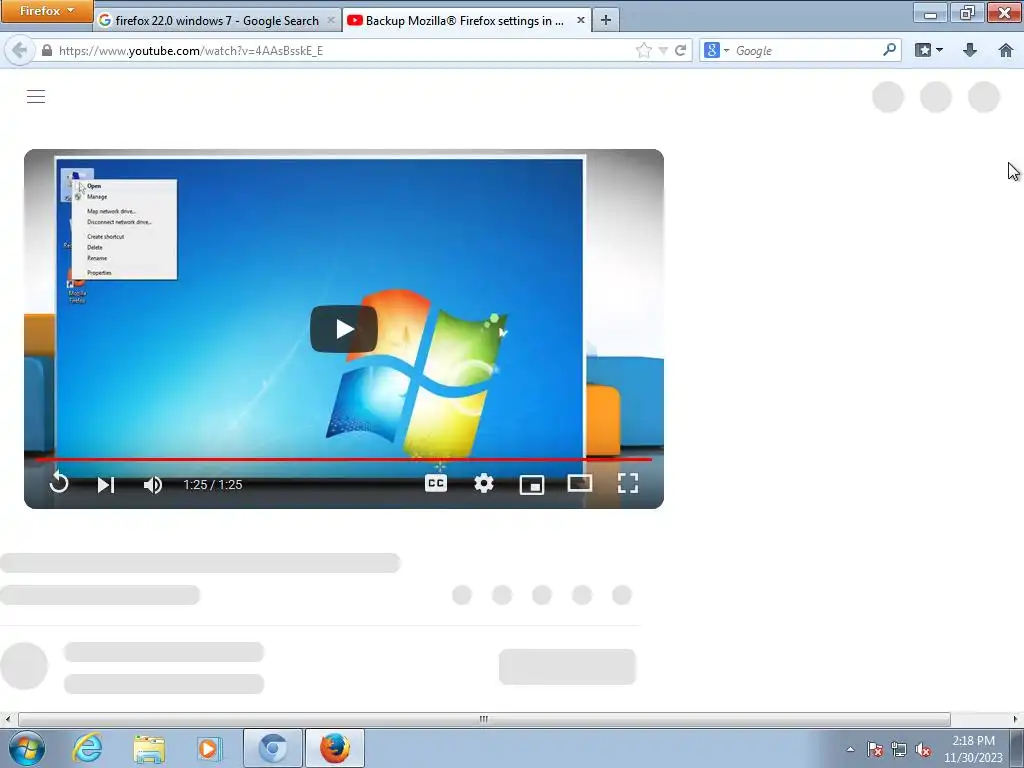The image size is (1024, 768).
Task: Minimize the Firefox window
Action: pyautogui.click(x=931, y=12)
